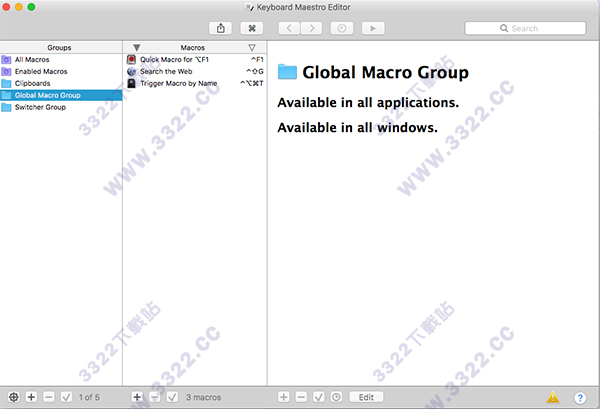Select the Search the Web macro
Image resolution: width=600 pixels, height=409 pixels.
(x=167, y=71)
